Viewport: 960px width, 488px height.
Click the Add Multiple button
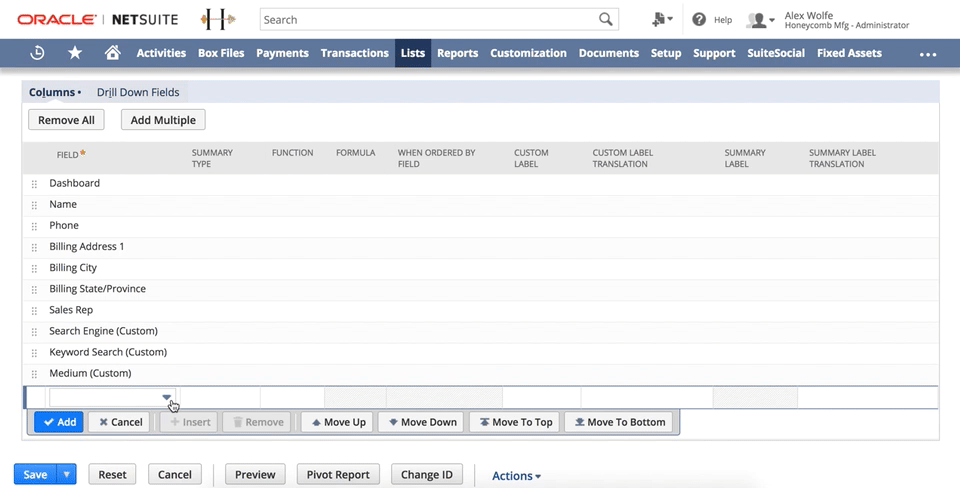[x=163, y=120]
